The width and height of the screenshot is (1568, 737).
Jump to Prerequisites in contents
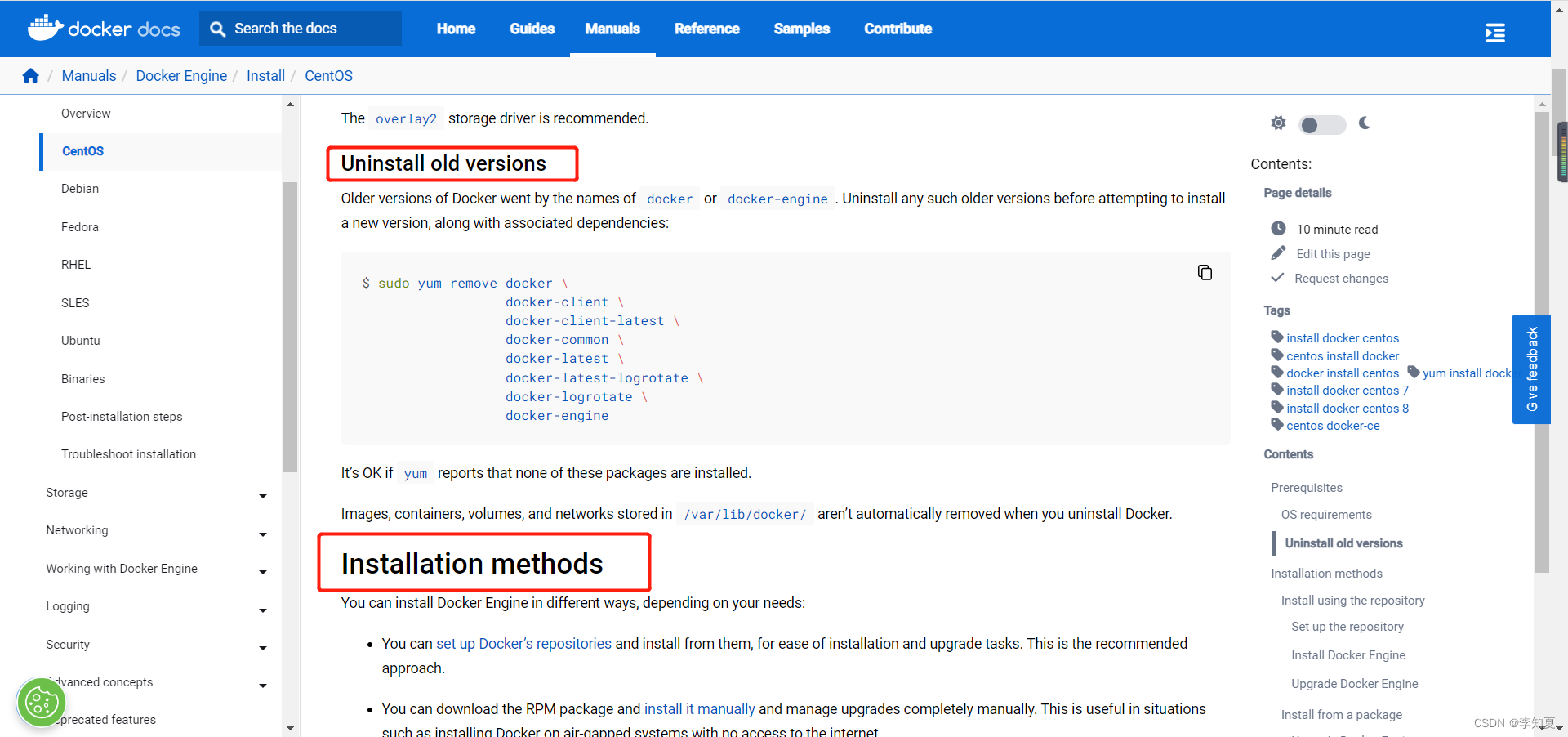1307,488
